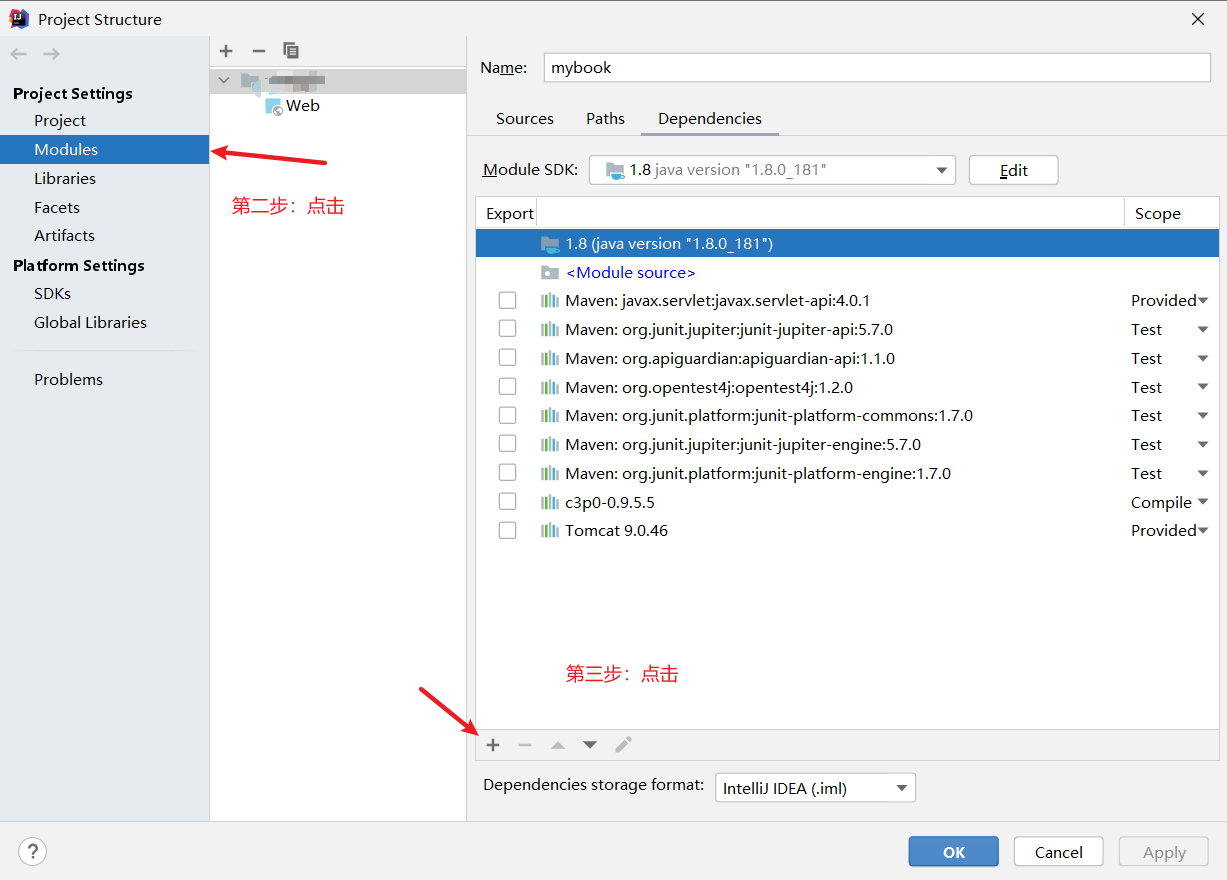Click the Cancel button

[1058, 852]
